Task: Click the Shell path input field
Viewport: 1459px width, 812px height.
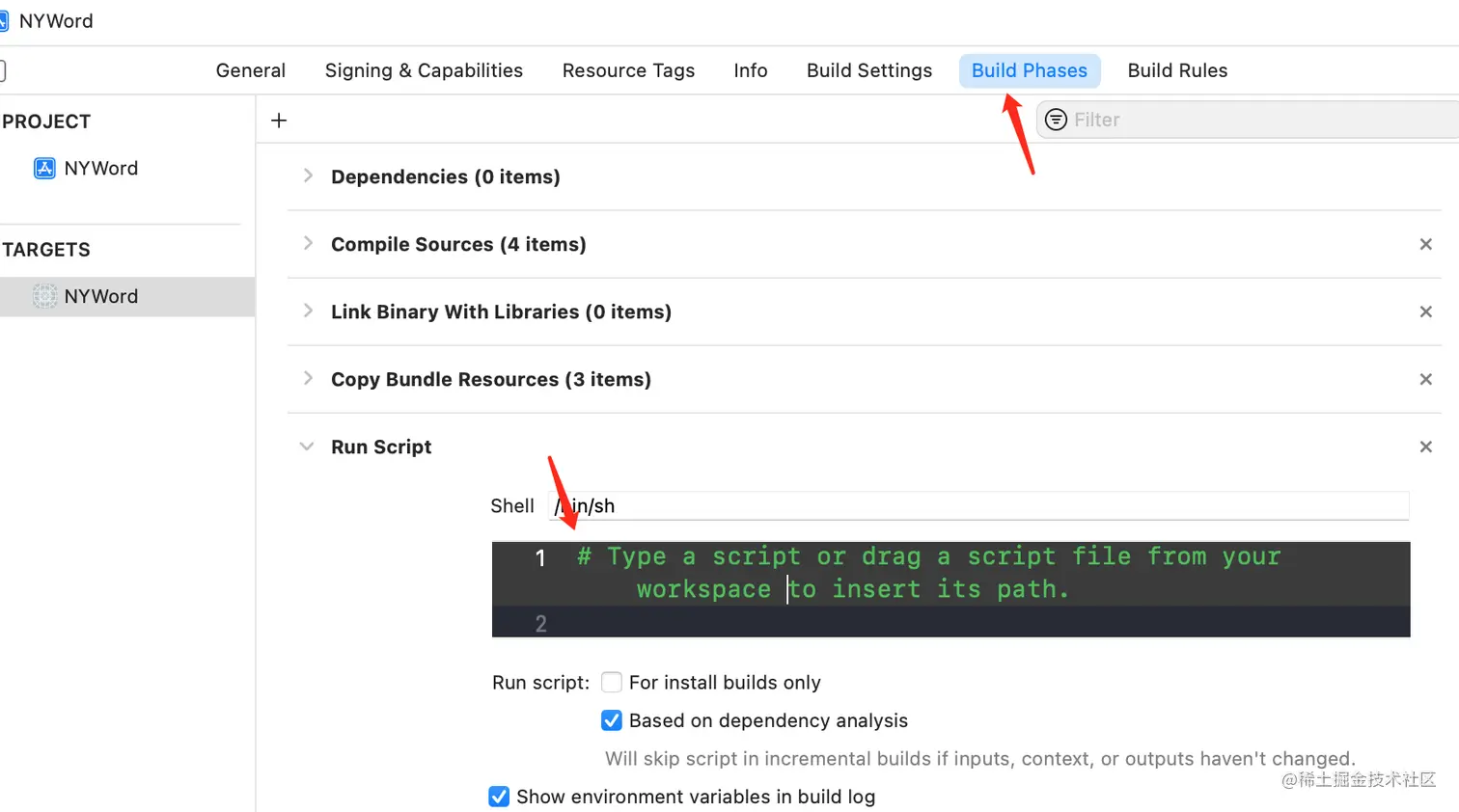Action: [978, 506]
